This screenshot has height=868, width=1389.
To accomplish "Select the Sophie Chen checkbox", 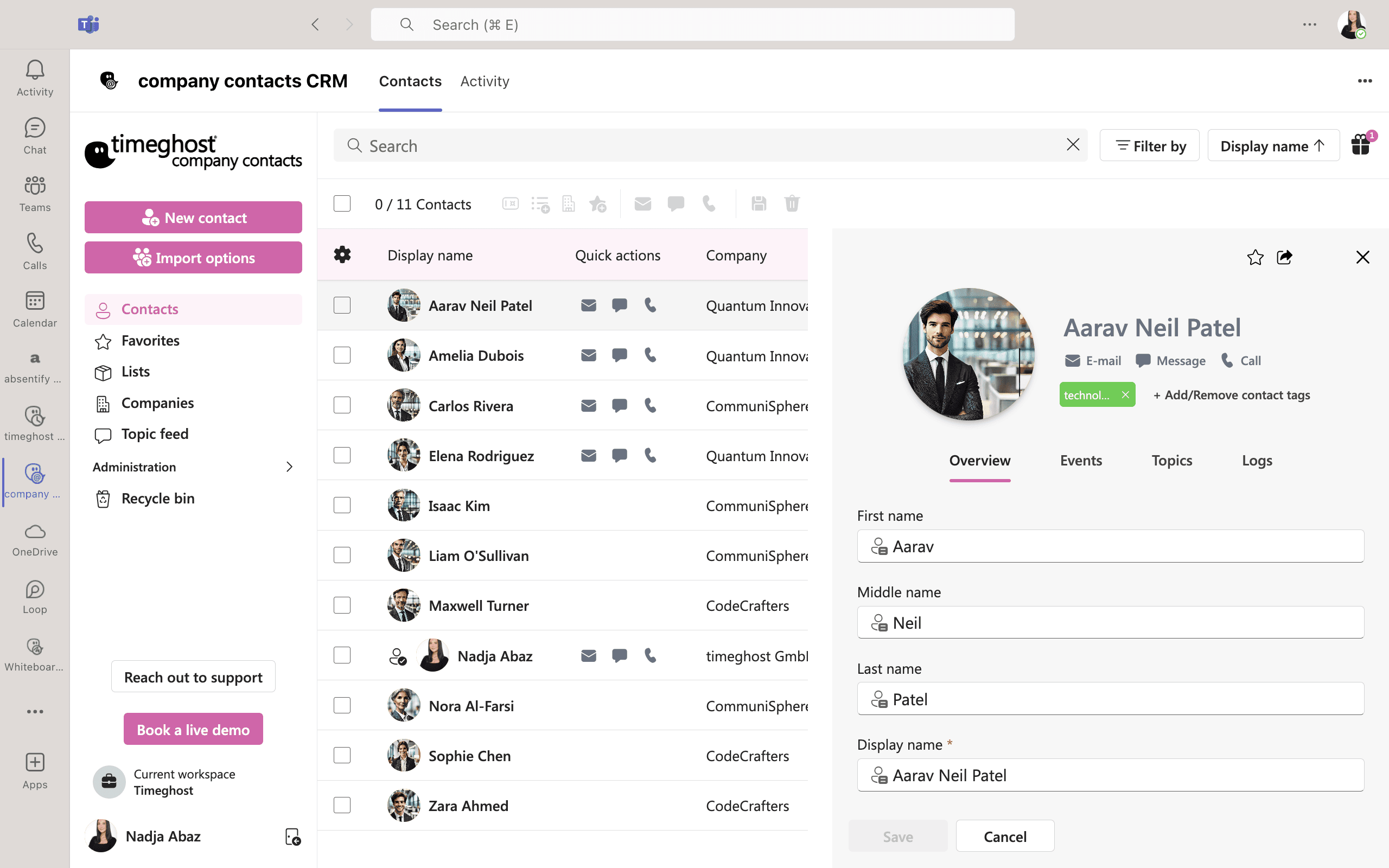I will pos(342,755).
